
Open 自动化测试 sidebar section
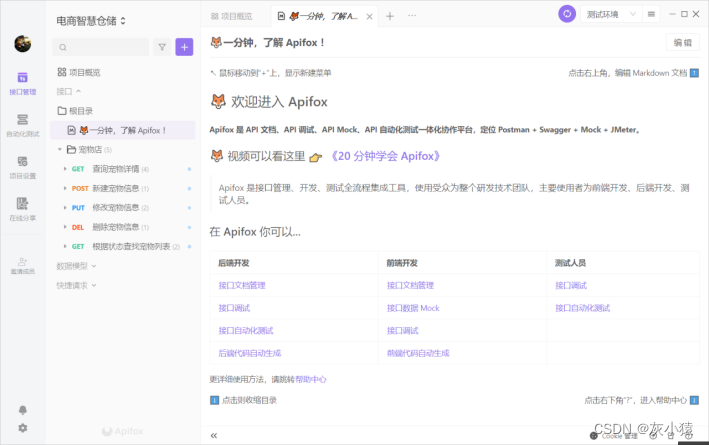click(x=23, y=125)
